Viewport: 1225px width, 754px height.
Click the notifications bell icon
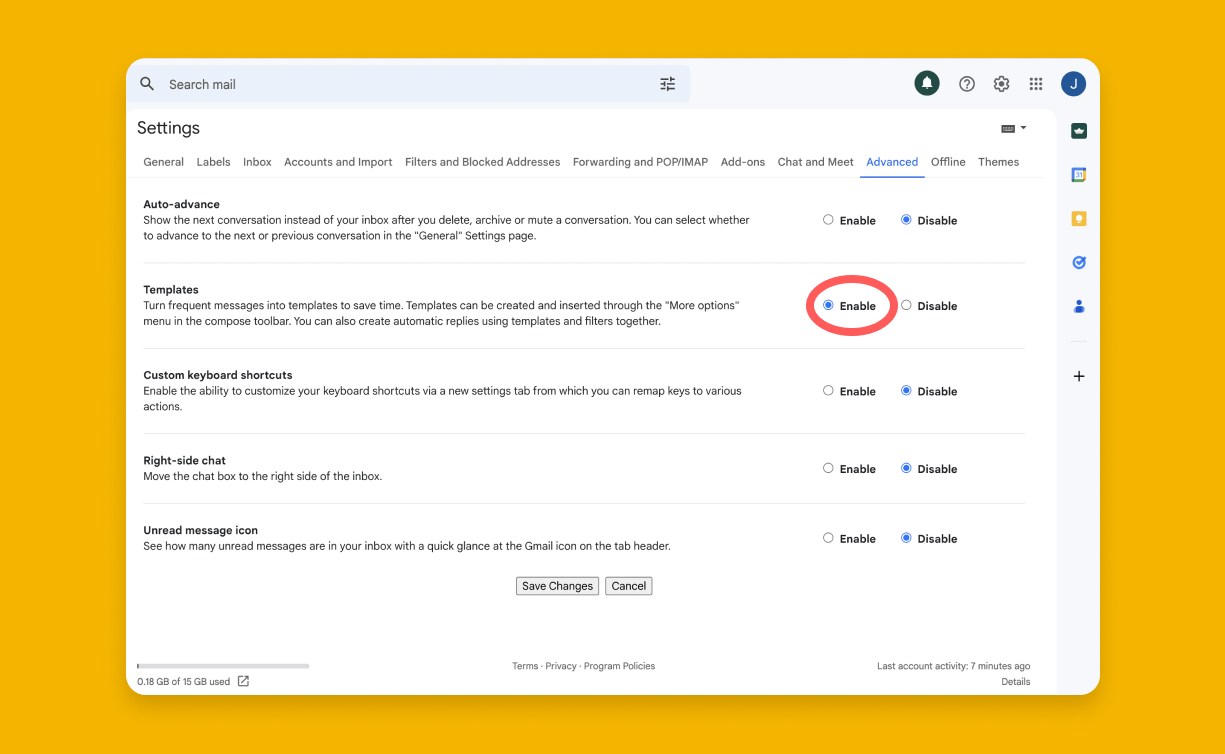click(926, 84)
